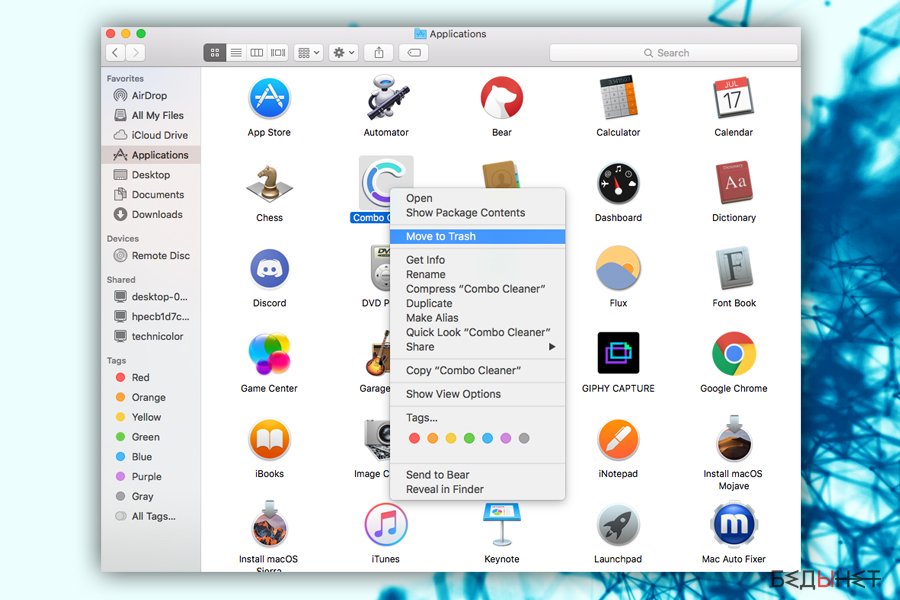Choose Quick Look "Combo Cleaner"
The height and width of the screenshot is (600, 900).
pos(477,332)
